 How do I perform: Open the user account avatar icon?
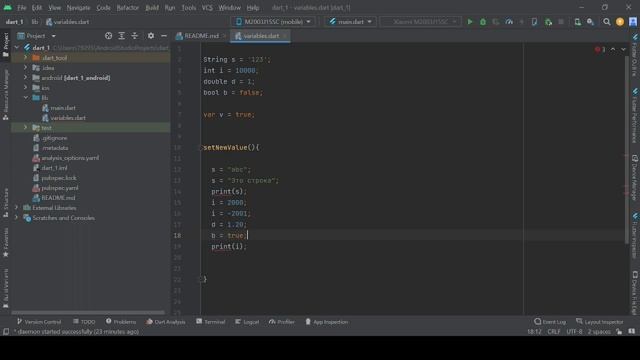pyautogui.click(x=633, y=22)
